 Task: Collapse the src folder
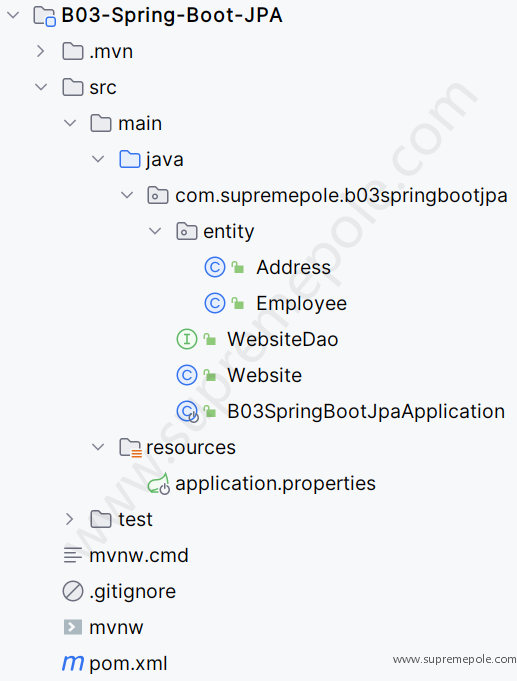coord(41,87)
